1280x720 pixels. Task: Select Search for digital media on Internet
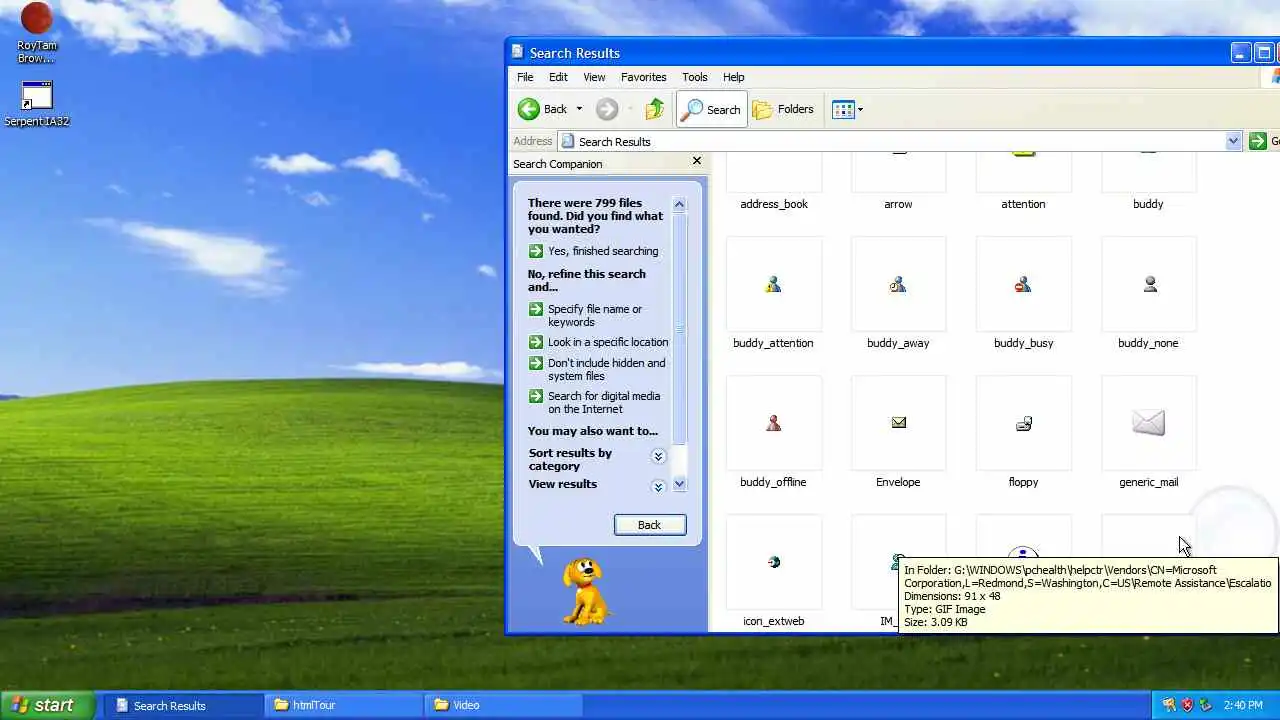click(595, 402)
